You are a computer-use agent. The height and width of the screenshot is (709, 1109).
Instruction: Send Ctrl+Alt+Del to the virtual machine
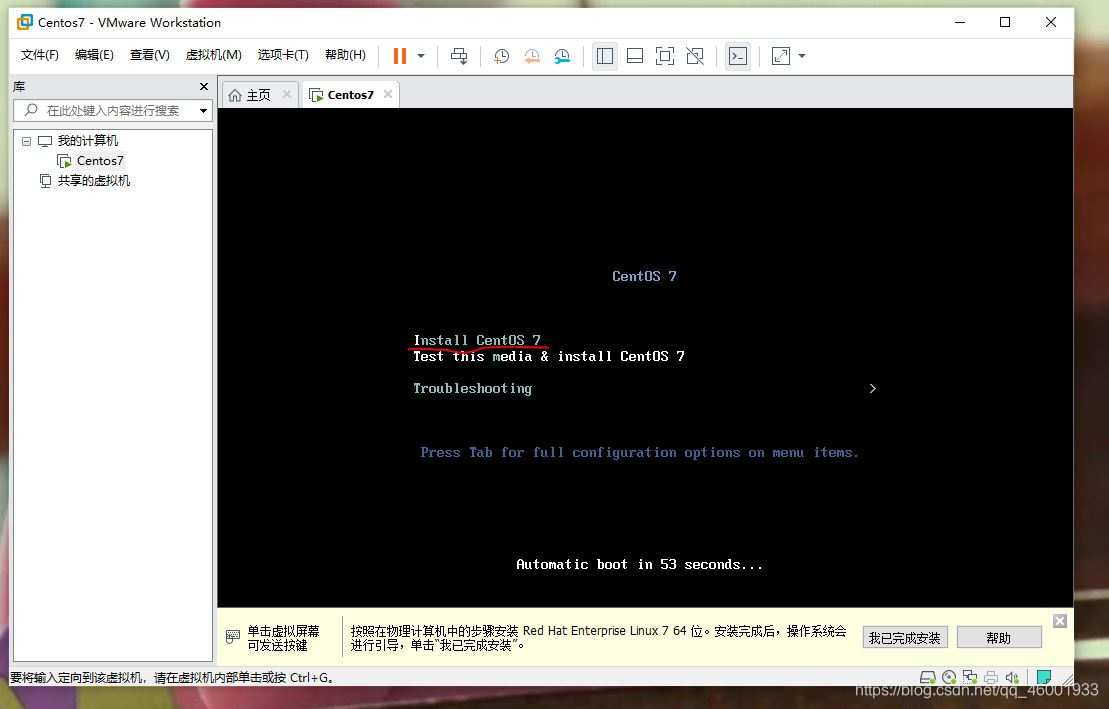[459, 56]
